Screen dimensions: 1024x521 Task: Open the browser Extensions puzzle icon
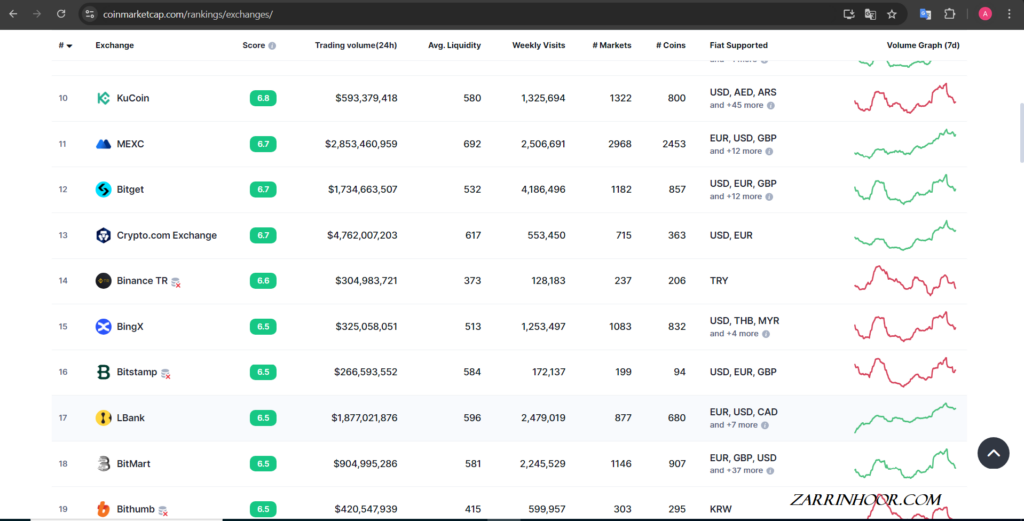coord(950,14)
